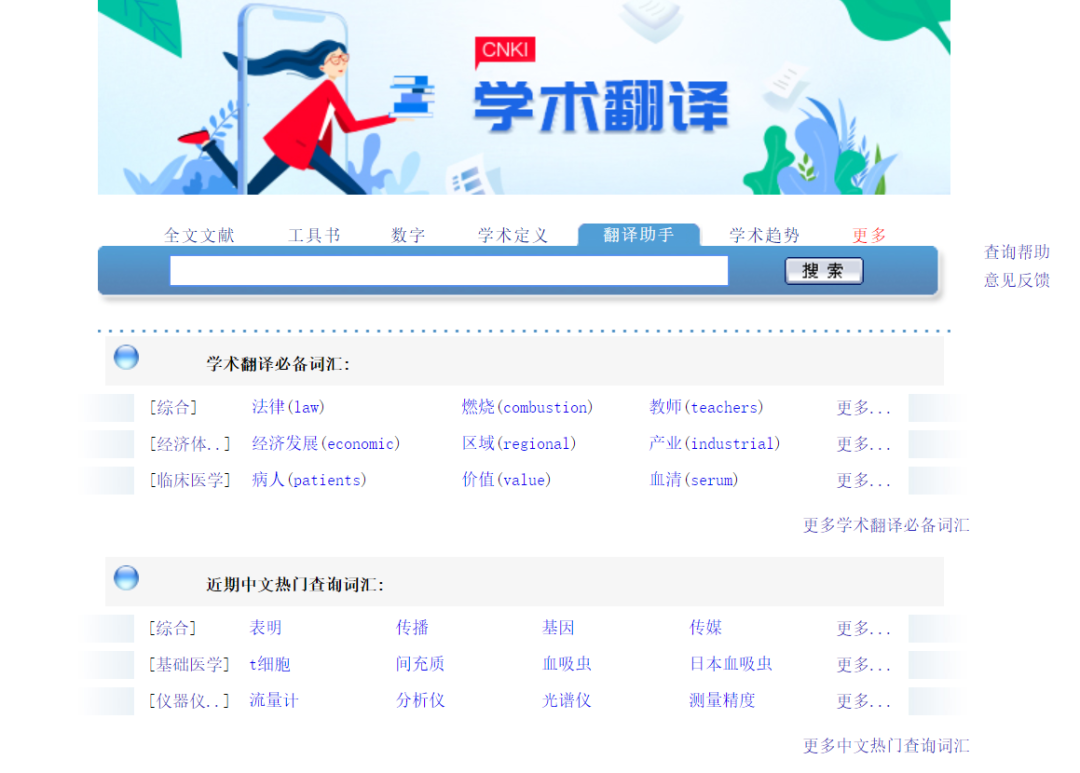Open the 间充质 hot term
1080x773 pixels.
tap(420, 664)
